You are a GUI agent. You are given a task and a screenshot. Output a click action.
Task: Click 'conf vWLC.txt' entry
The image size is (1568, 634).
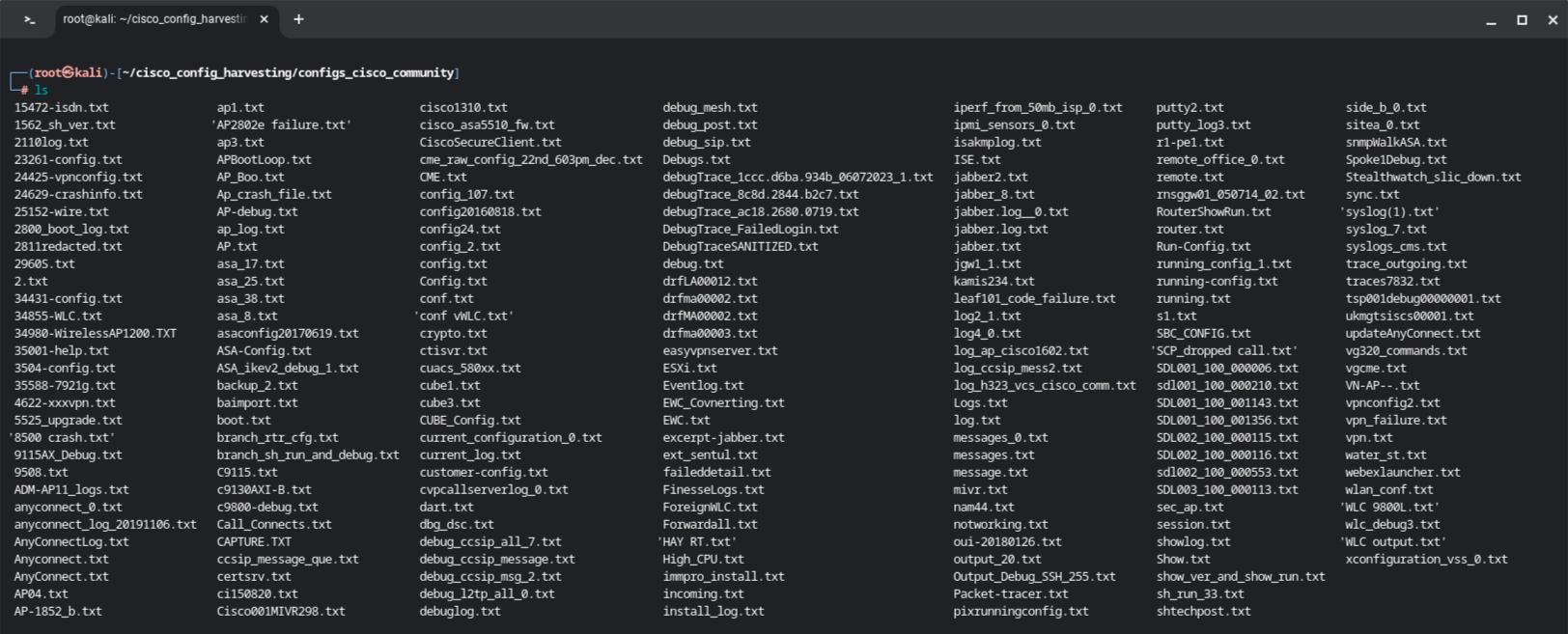pyautogui.click(x=463, y=317)
